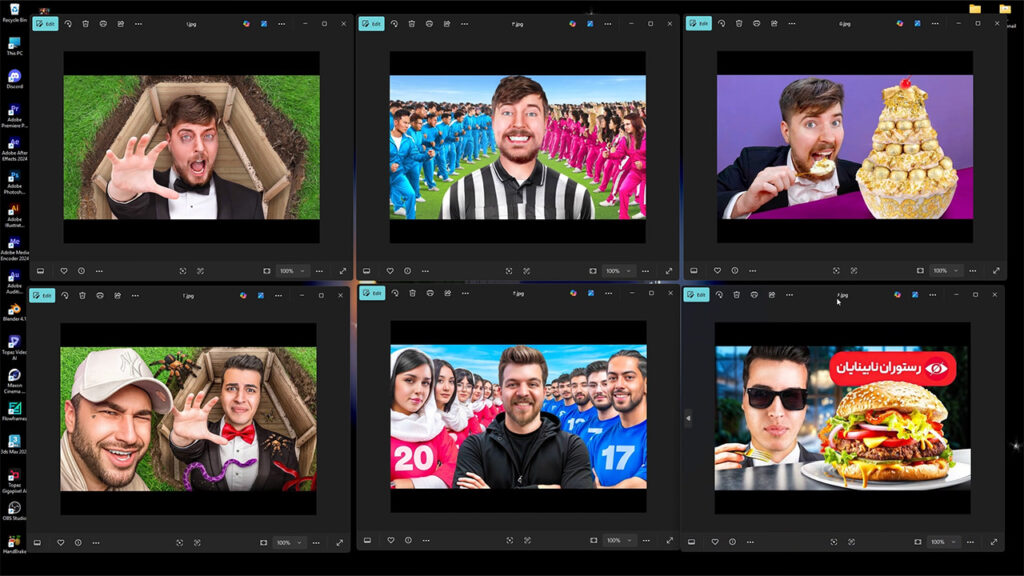Share the spider coffin selfie photo

click(117, 295)
